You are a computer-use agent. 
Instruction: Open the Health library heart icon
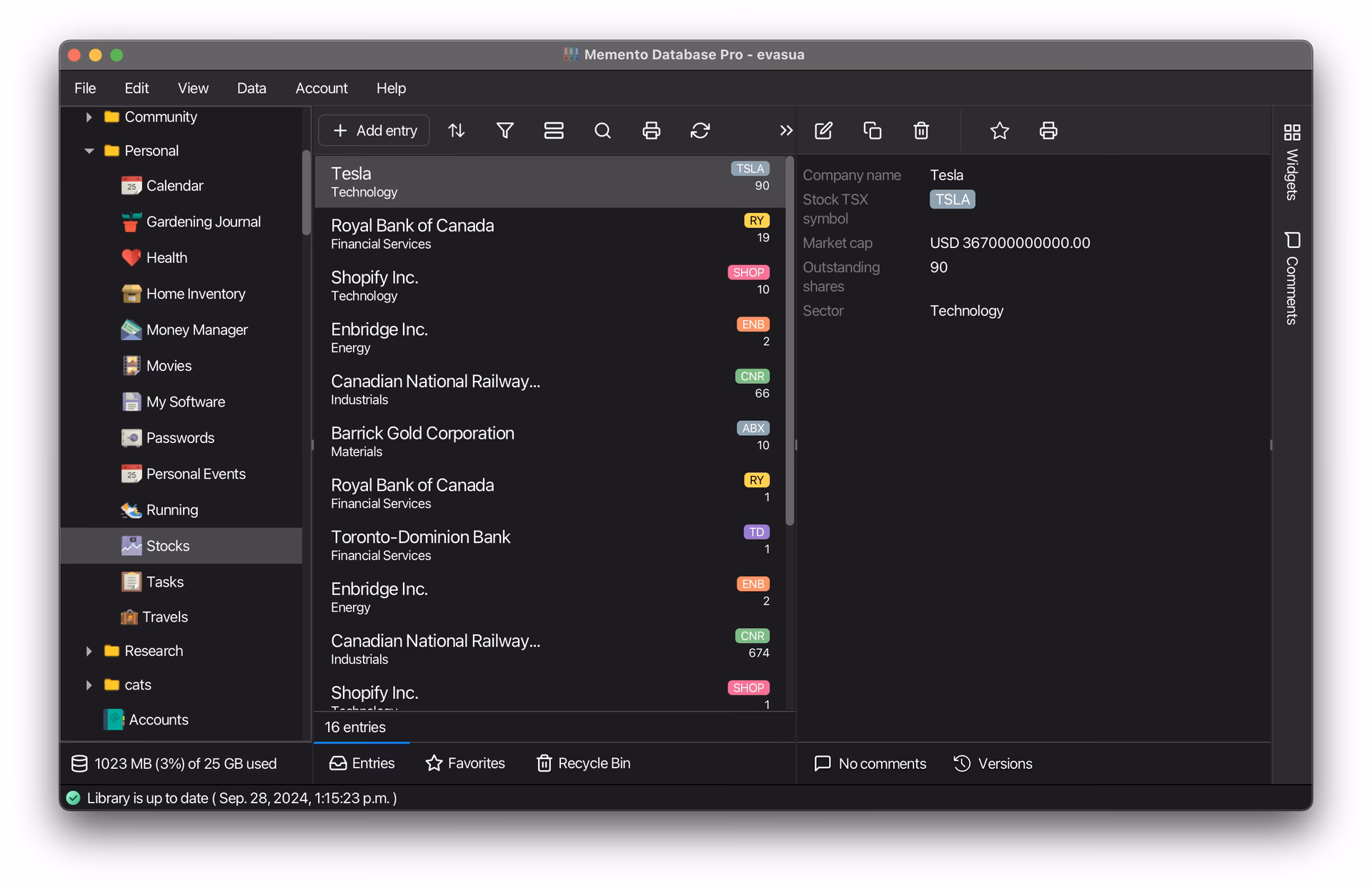point(131,257)
